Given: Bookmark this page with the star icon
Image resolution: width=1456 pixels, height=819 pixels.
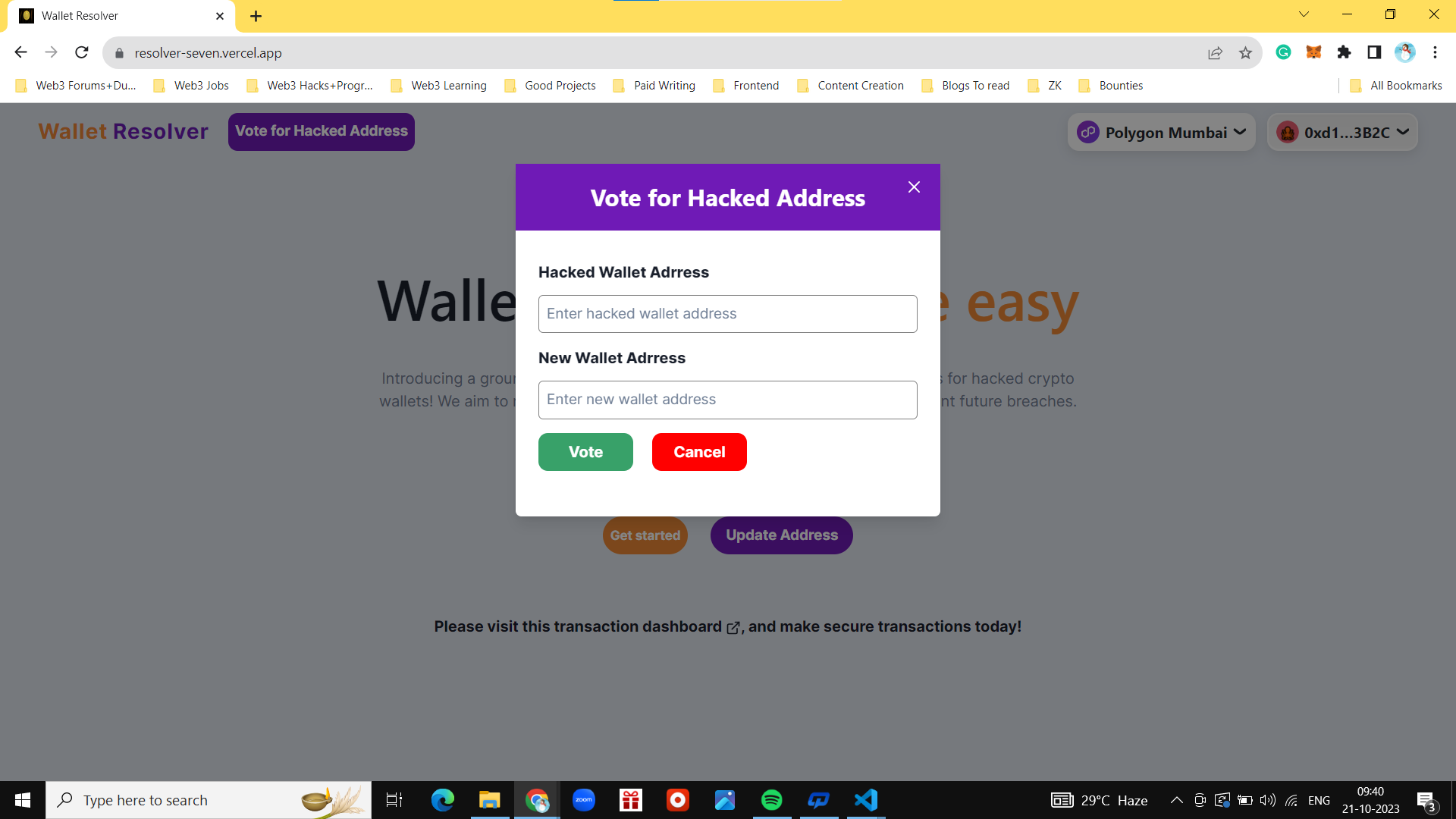Looking at the screenshot, I should point(1245,52).
